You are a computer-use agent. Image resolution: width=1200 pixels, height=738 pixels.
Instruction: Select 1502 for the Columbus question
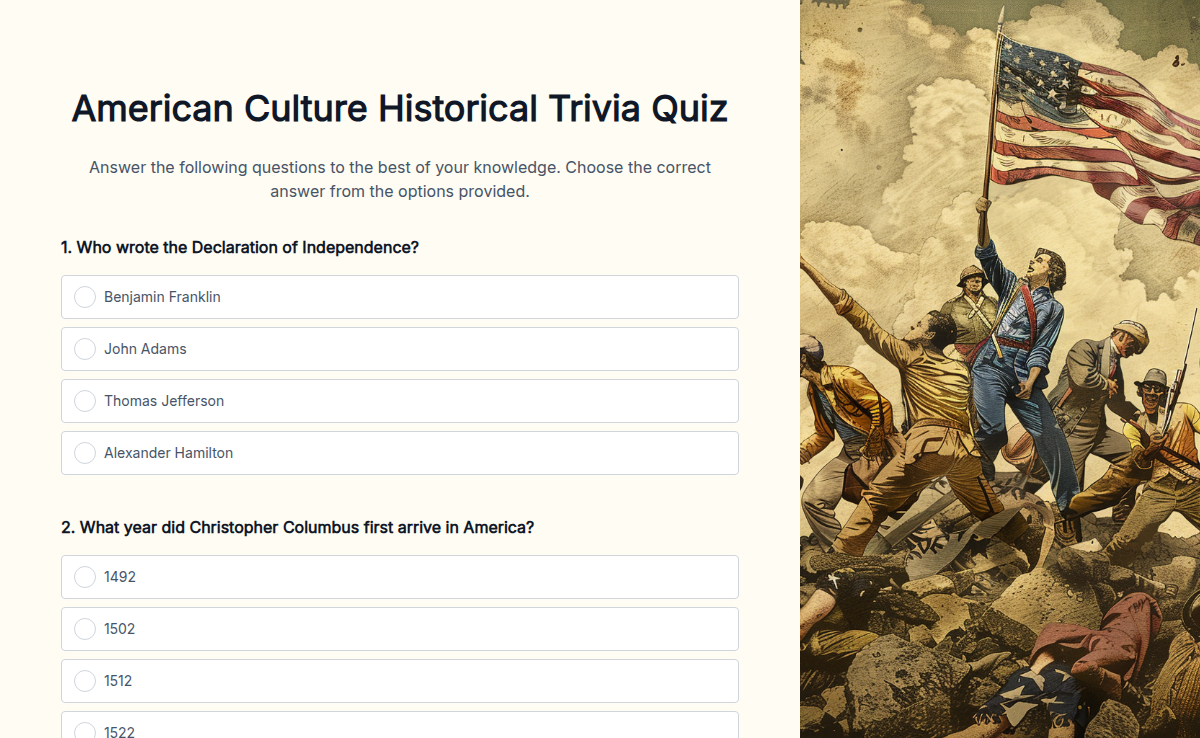click(85, 629)
